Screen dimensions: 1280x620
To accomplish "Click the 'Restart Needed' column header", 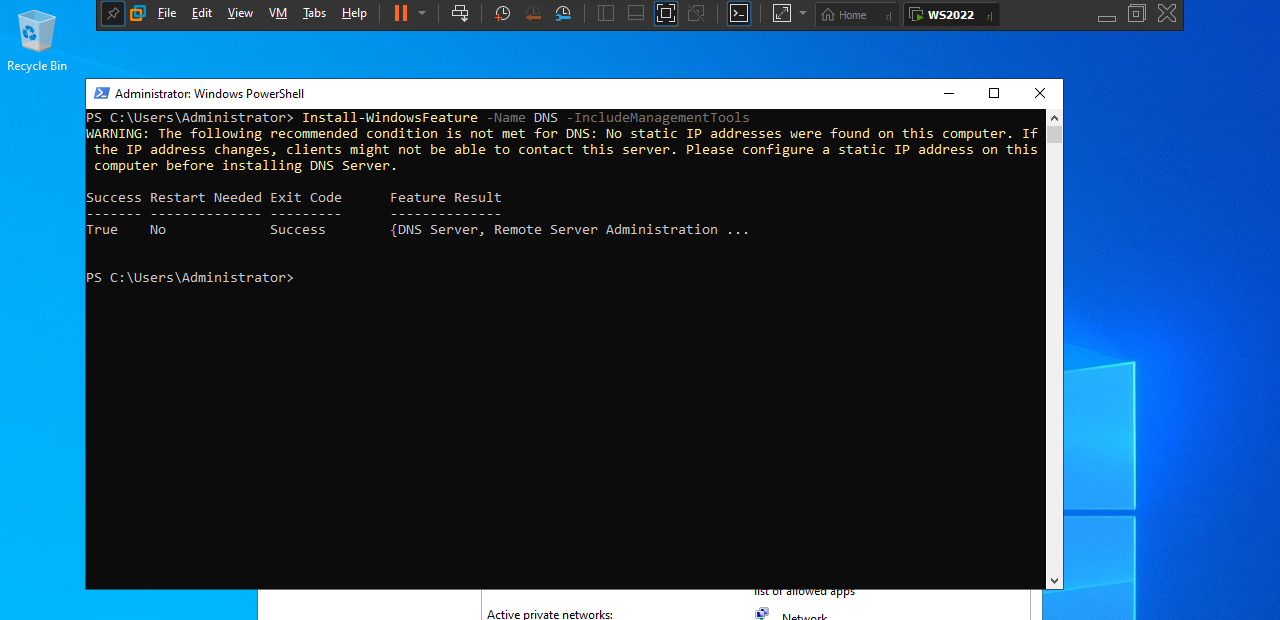I will tap(206, 198).
